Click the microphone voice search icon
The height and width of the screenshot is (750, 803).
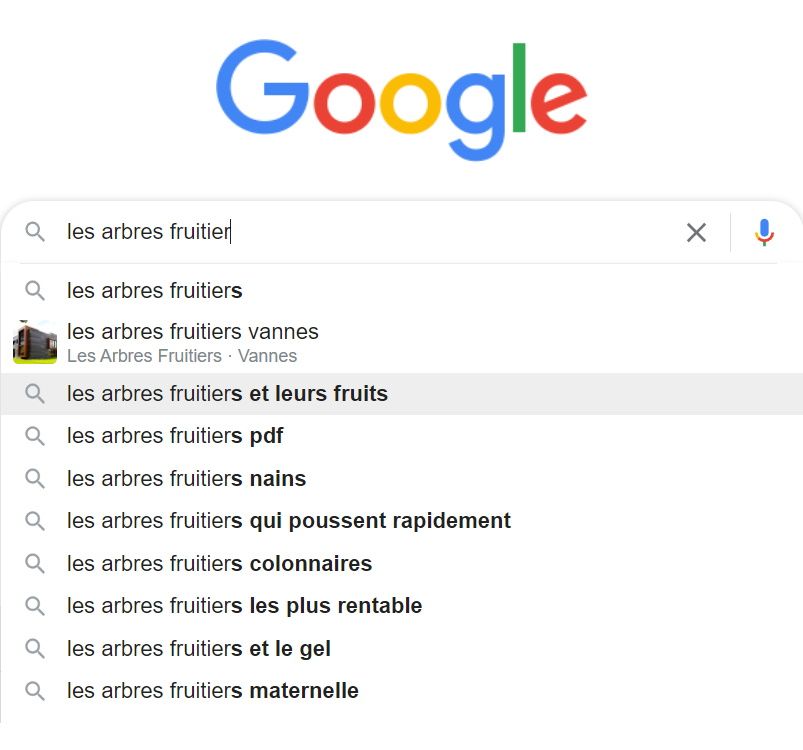pyautogui.click(x=764, y=232)
